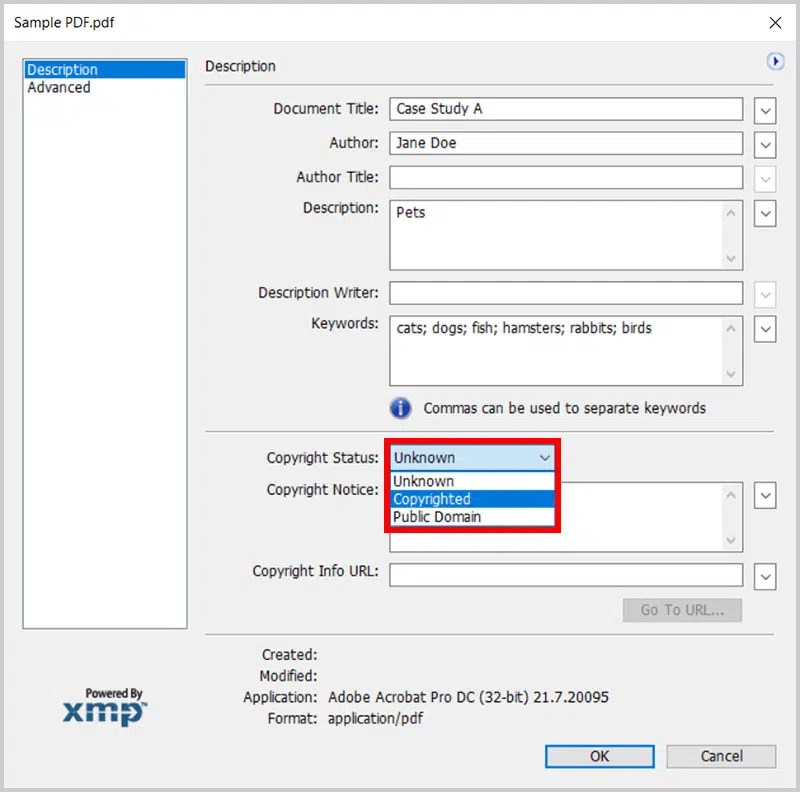The height and width of the screenshot is (792, 800).
Task: Open the Copyright Notice dropdown arrow
Action: click(765, 495)
